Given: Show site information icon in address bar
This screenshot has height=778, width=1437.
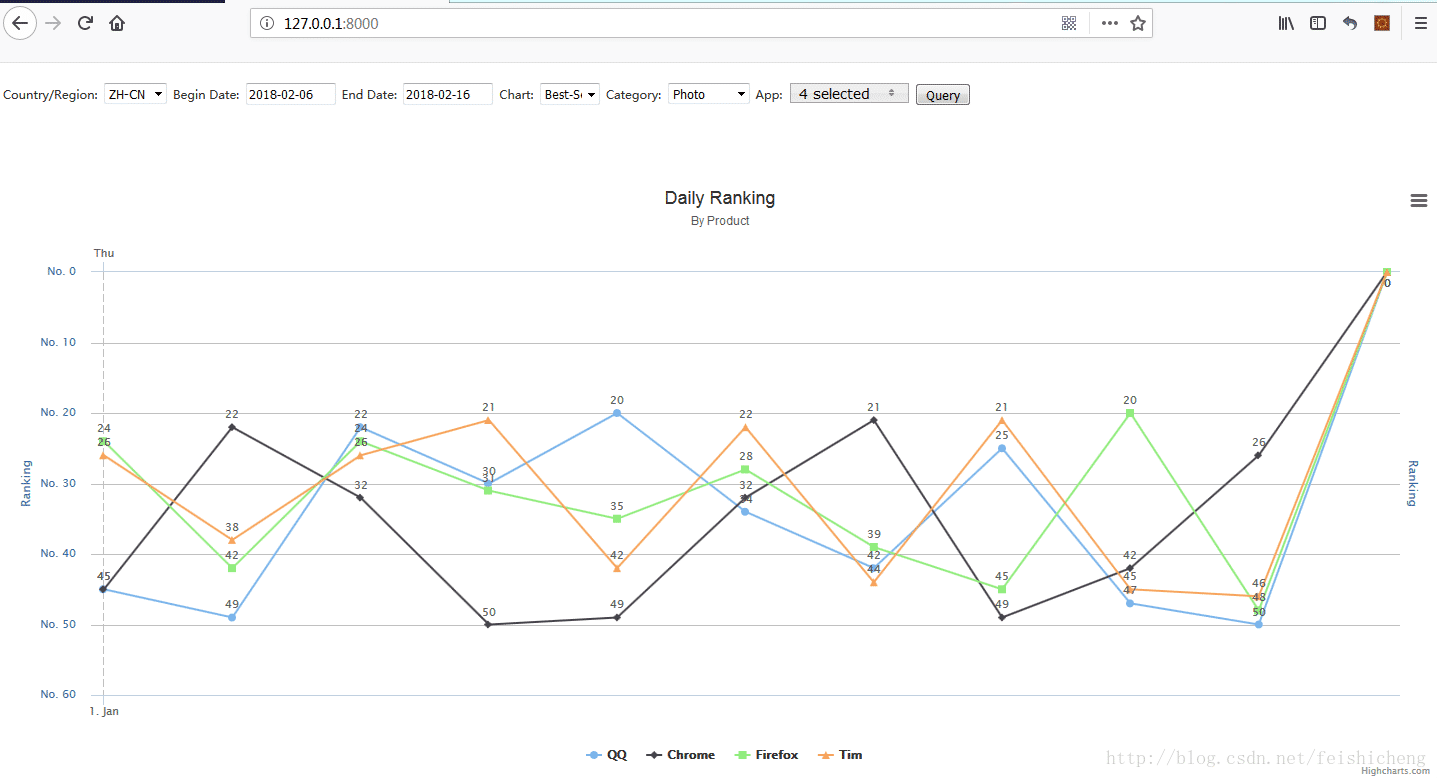Looking at the screenshot, I should point(266,23).
